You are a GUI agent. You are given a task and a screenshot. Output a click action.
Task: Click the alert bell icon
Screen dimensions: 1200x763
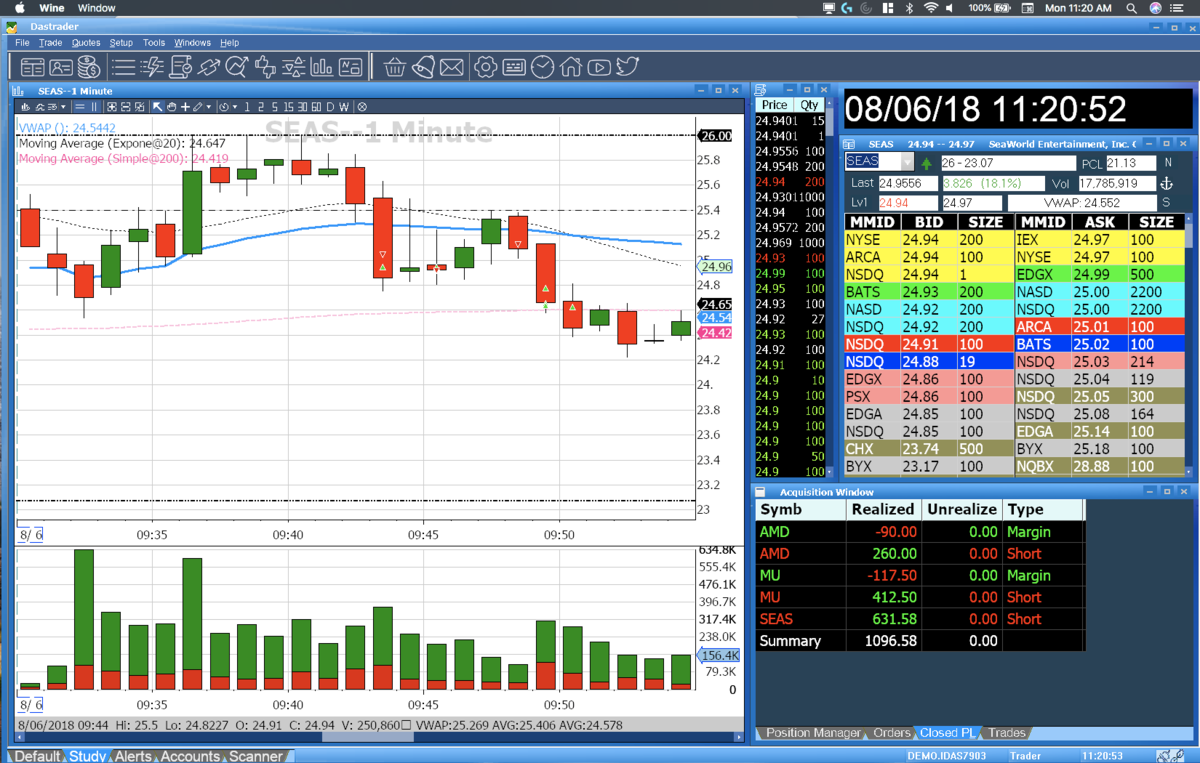(x=424, y=67)
